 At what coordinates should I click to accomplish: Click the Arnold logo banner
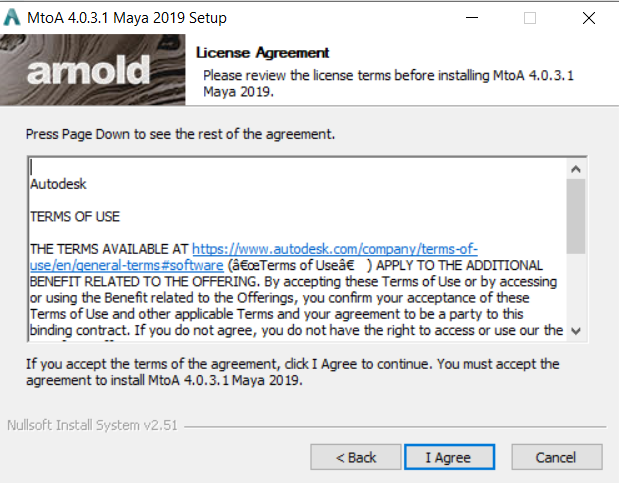(x=94, y=69)
